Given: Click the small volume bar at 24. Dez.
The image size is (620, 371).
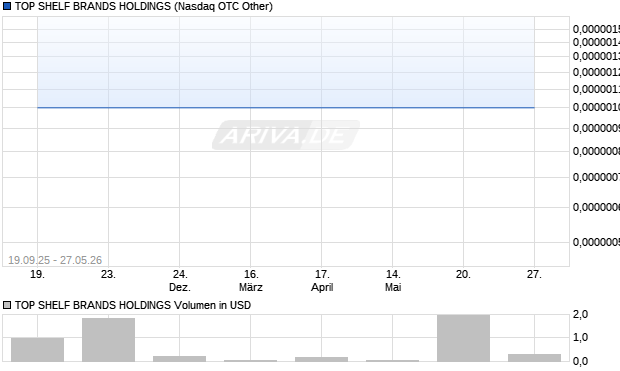Looking at the screenshot, I should click(x=180, y=359).
